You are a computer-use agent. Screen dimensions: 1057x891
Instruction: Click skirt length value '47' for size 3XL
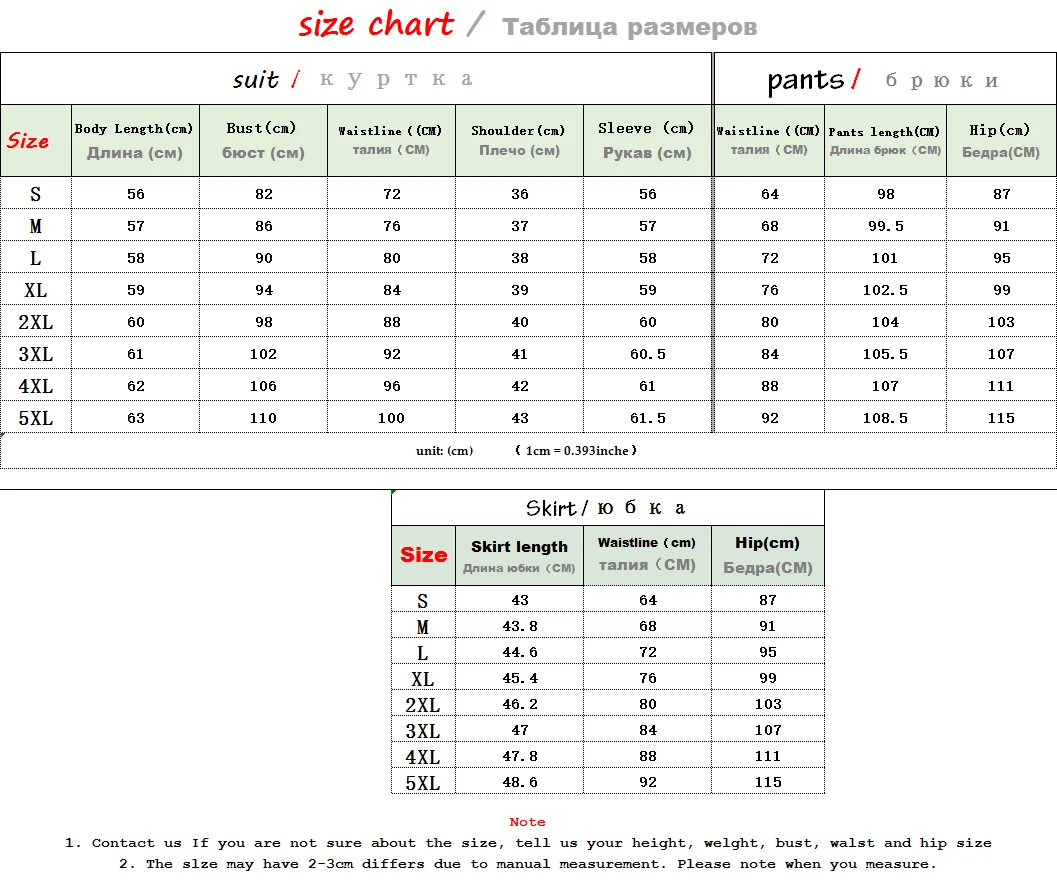tap(520, 731)
